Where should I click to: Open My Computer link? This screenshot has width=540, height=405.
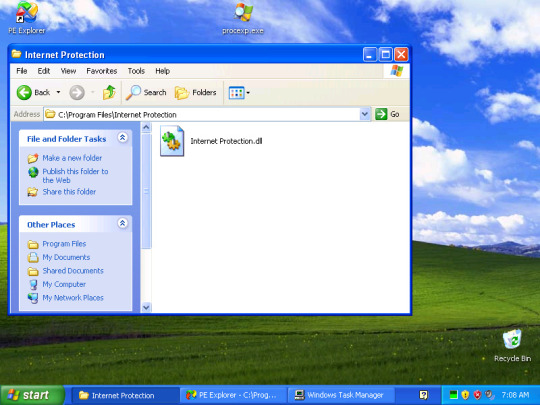(x=64, y=284)
